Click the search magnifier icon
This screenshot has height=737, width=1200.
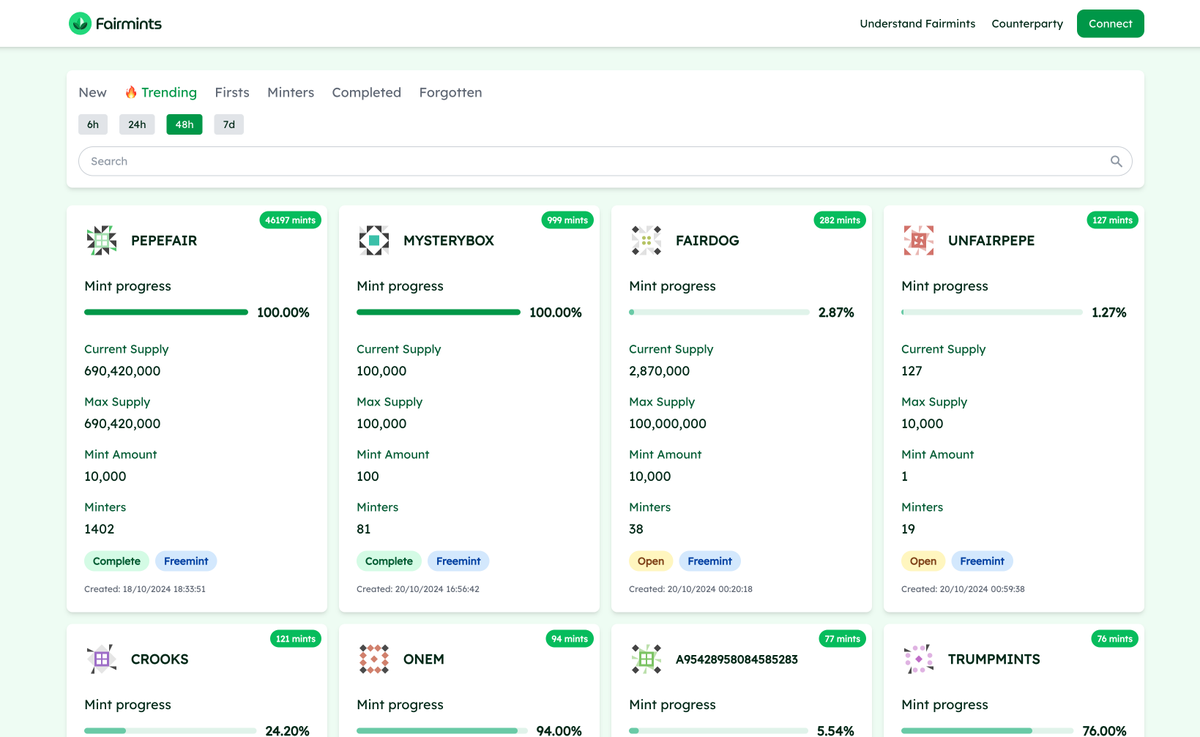click(x=1116, y=161)
